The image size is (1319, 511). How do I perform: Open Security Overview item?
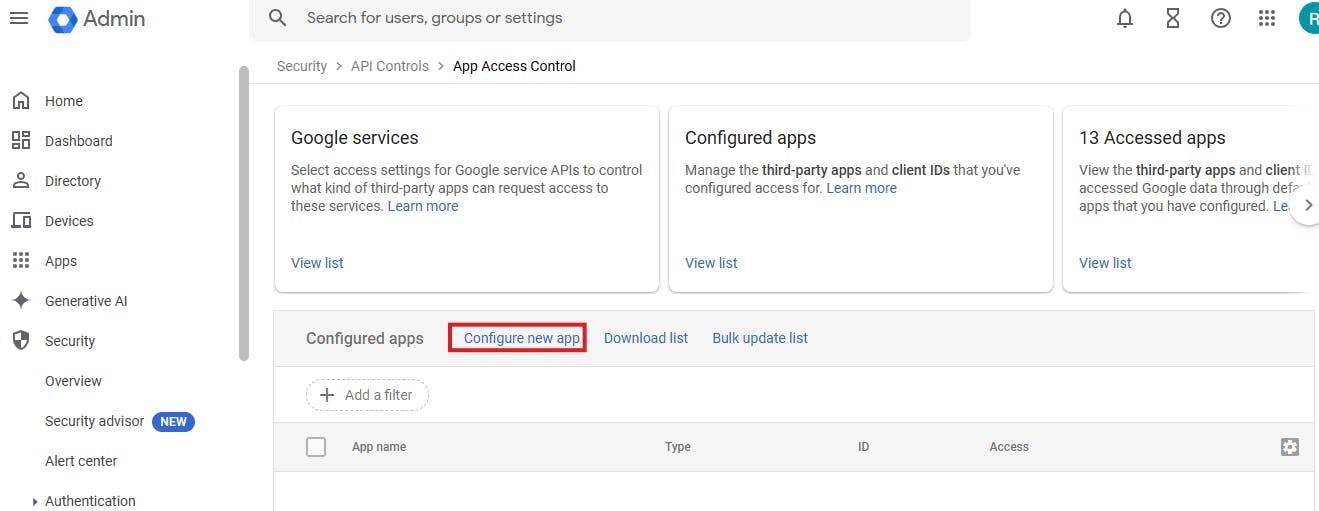click(x=73, y=381)
